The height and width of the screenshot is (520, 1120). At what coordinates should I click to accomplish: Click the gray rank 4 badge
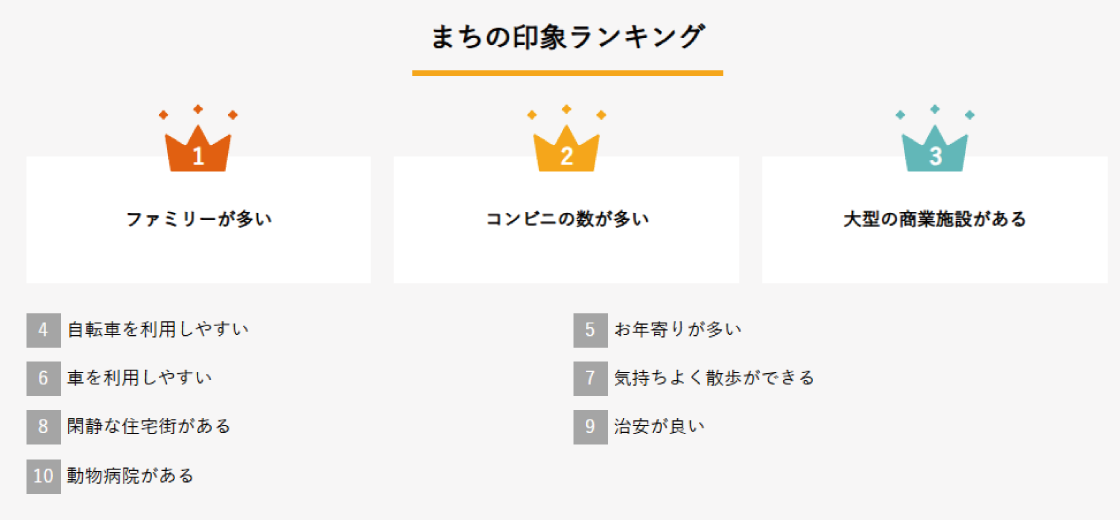pos(43,330)
